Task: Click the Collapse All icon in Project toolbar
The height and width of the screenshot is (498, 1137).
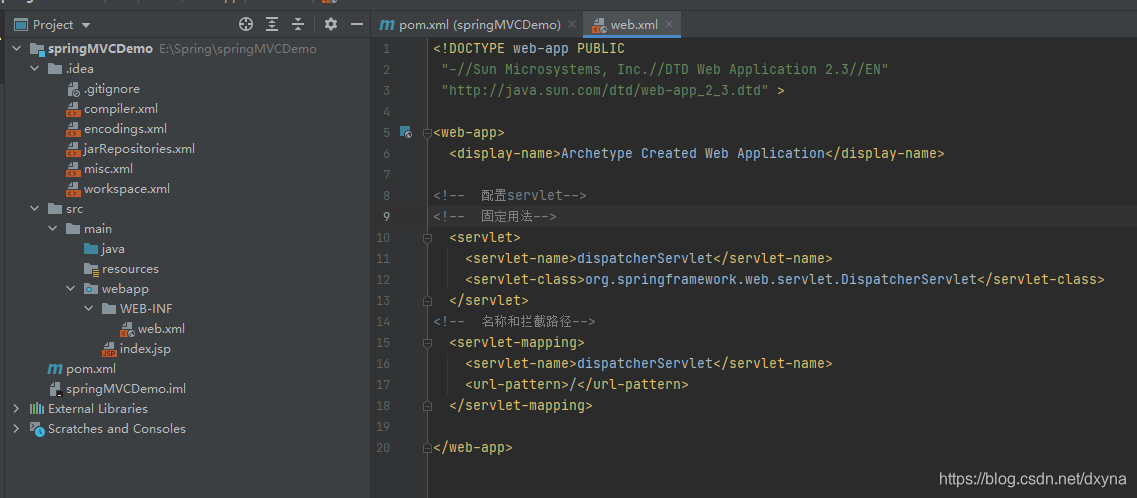Action: point(298,25)
